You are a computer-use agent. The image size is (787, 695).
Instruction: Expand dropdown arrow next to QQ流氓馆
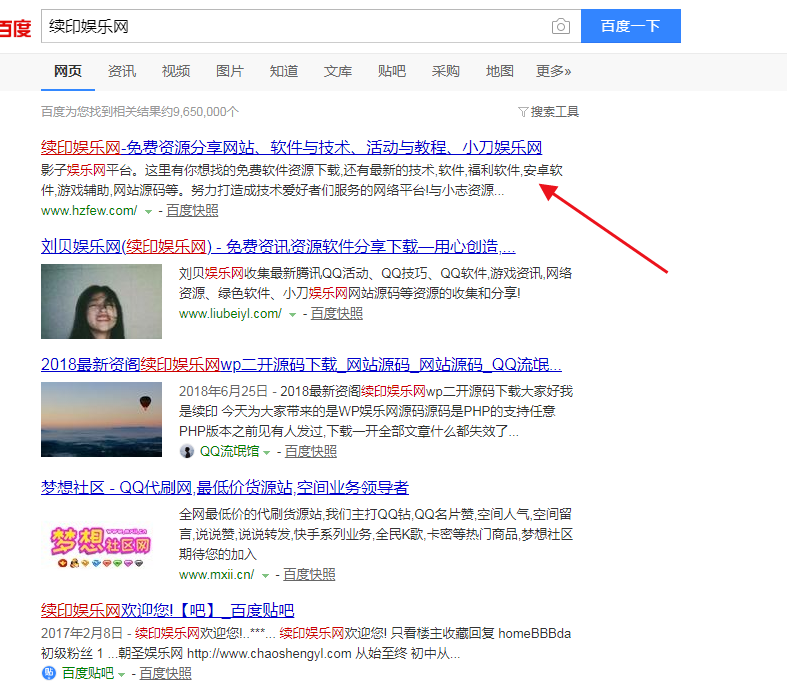267,453
